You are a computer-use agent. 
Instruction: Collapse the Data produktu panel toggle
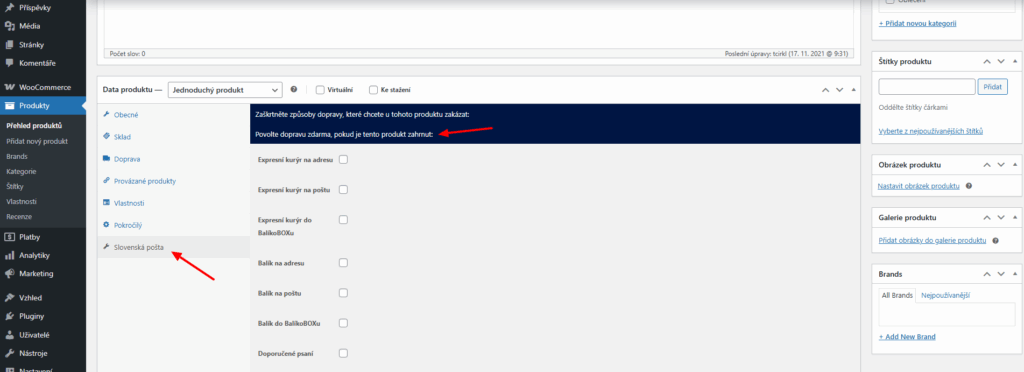pyautogui.click(x=853, y=90)
